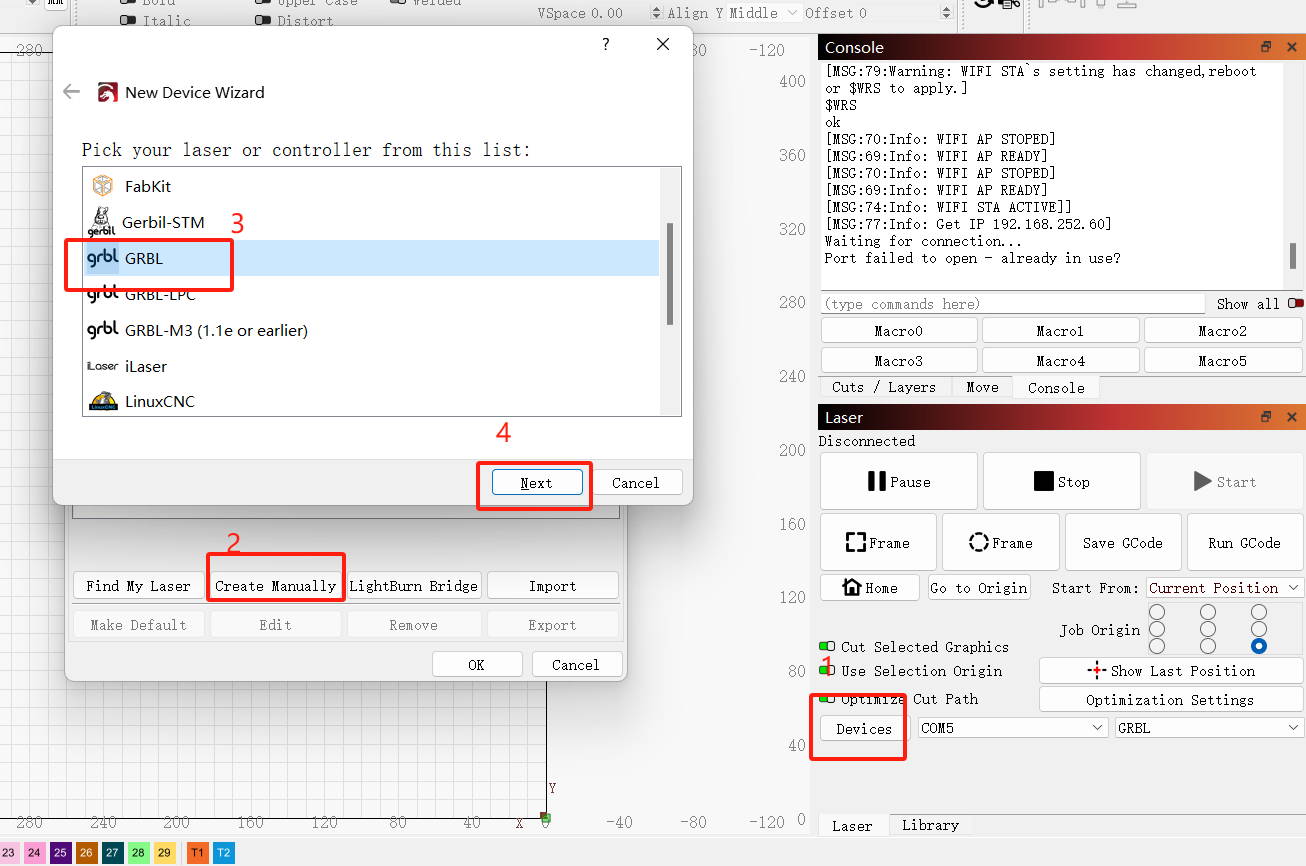Click the Start job button

1225,481
